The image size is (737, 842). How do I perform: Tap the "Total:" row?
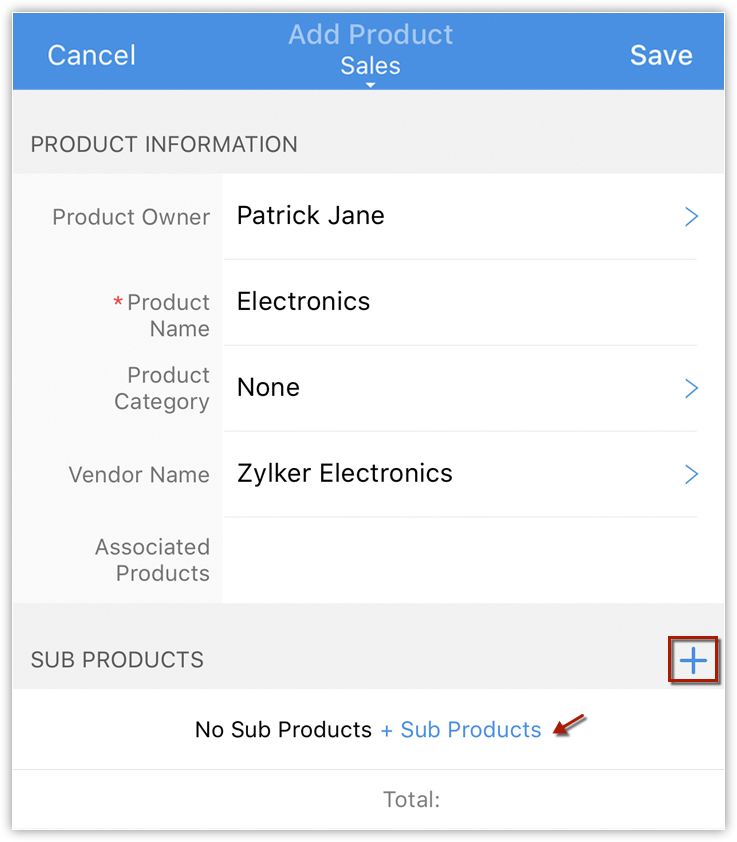411,799
